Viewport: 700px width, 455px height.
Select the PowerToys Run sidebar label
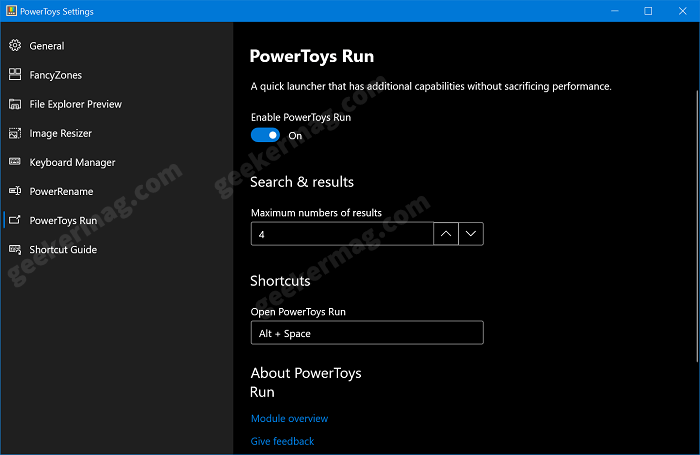[x=63, y=221]
